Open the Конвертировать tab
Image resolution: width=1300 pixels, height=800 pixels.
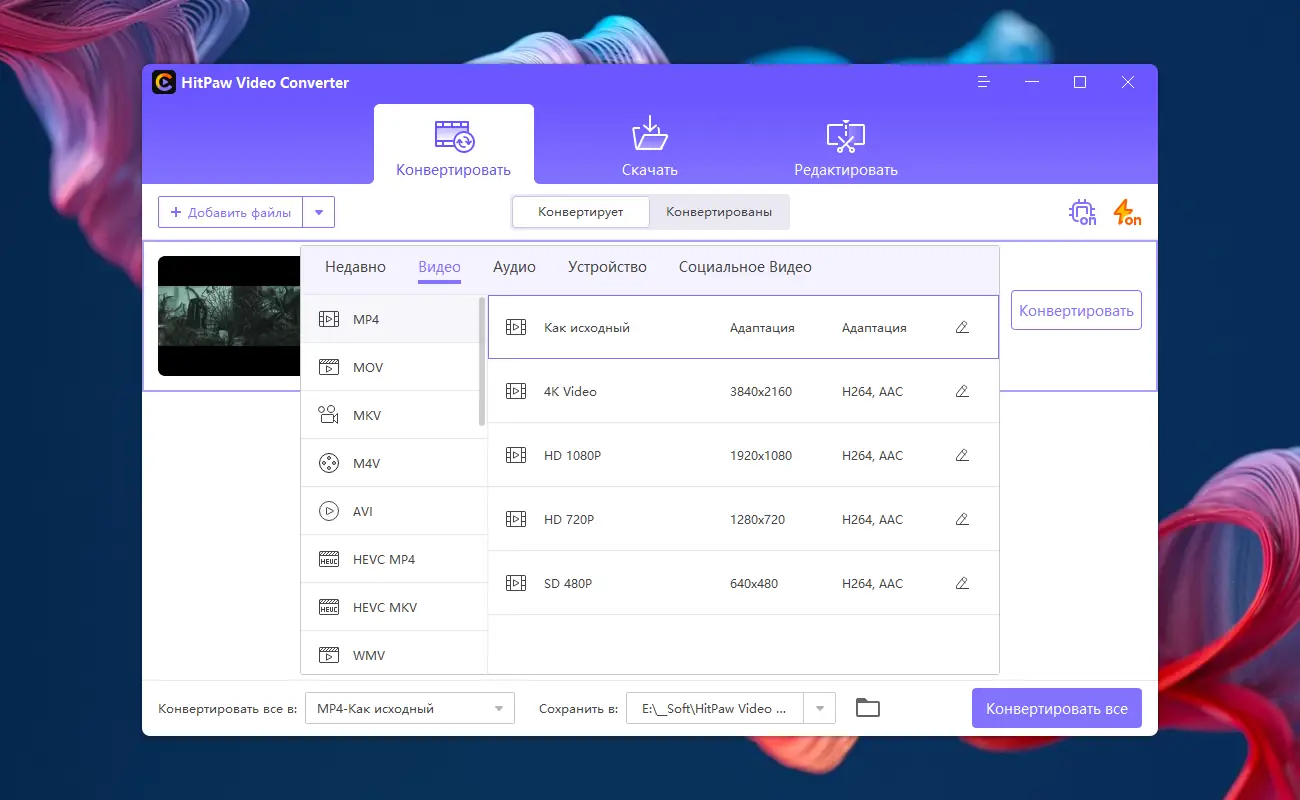454,144
